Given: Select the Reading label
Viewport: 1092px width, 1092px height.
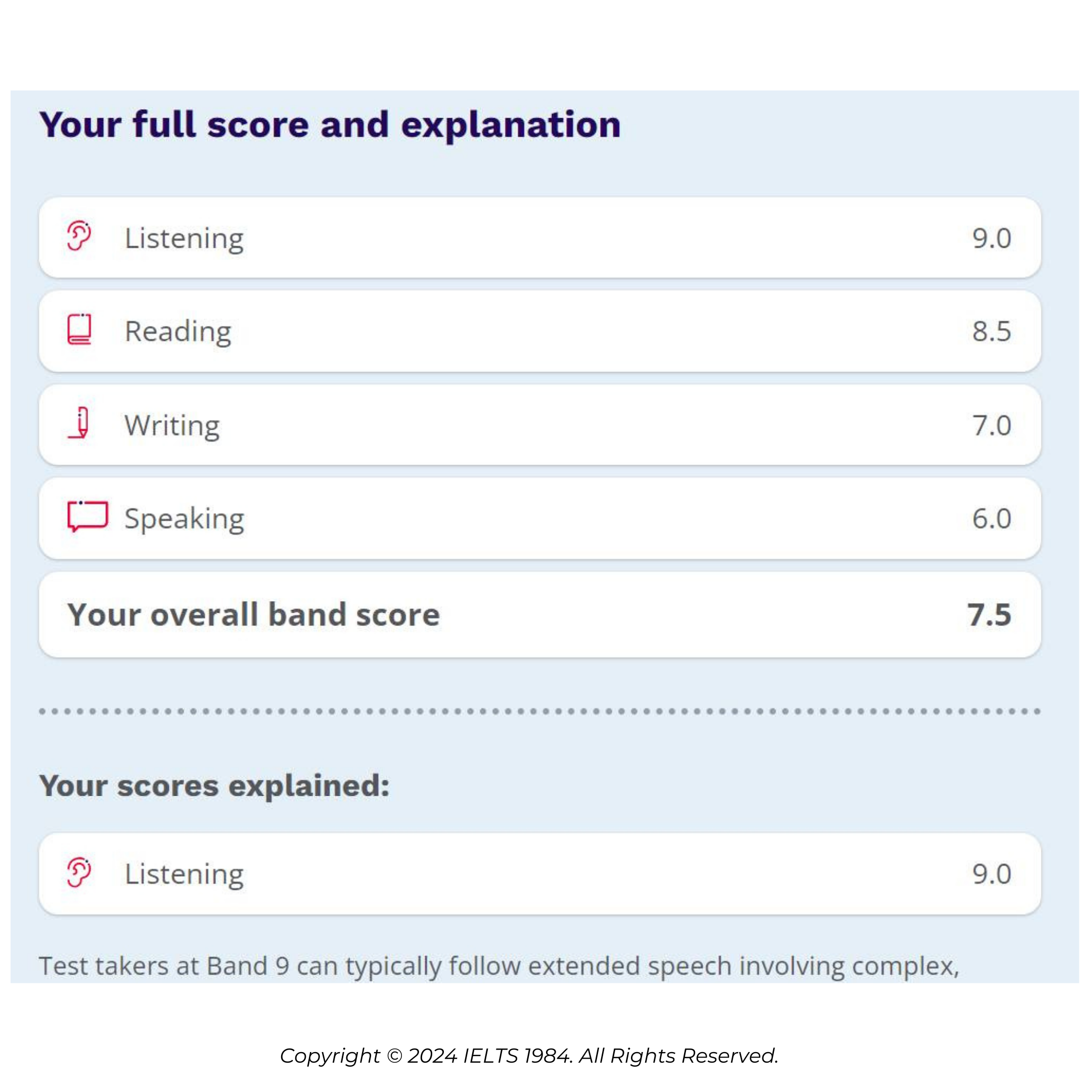Looking at the screenshot, I should pos(178,331).
